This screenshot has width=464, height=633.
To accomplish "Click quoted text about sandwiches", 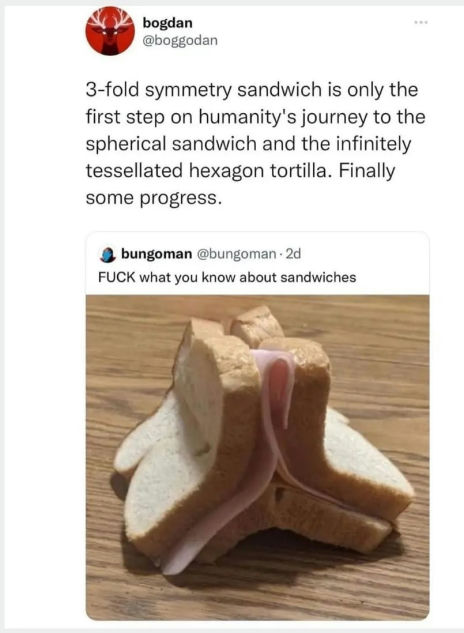I will (x=227, y=278).
